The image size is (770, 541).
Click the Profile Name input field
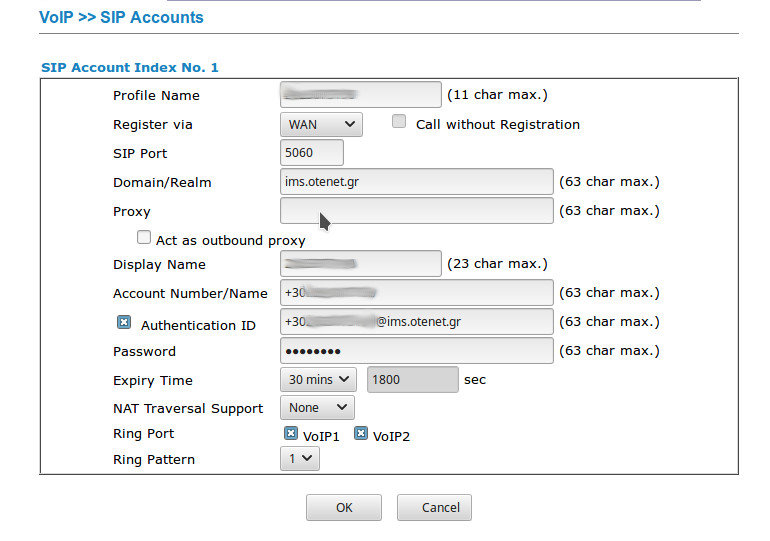360,95
